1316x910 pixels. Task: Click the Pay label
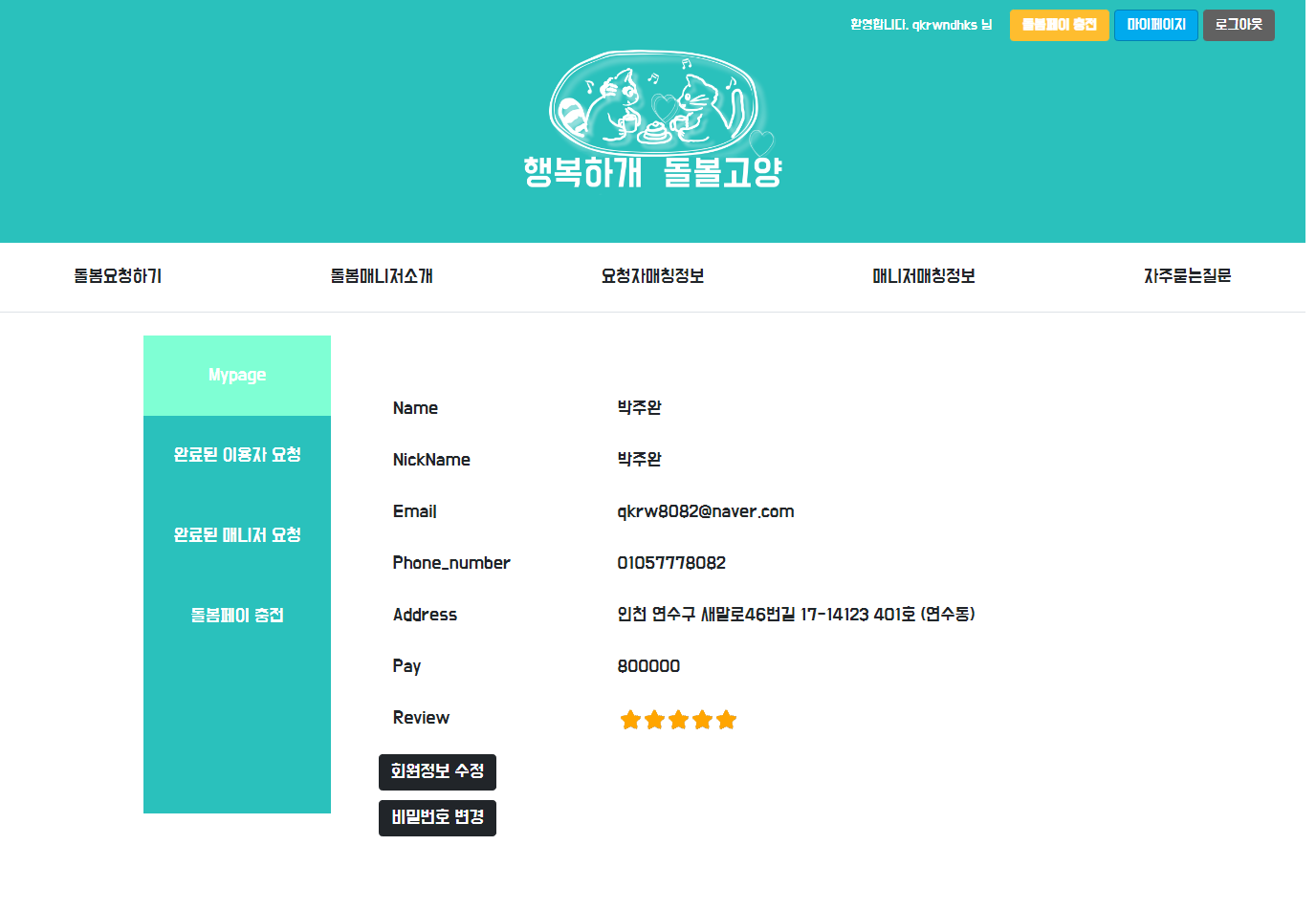(x=406, y=666)
